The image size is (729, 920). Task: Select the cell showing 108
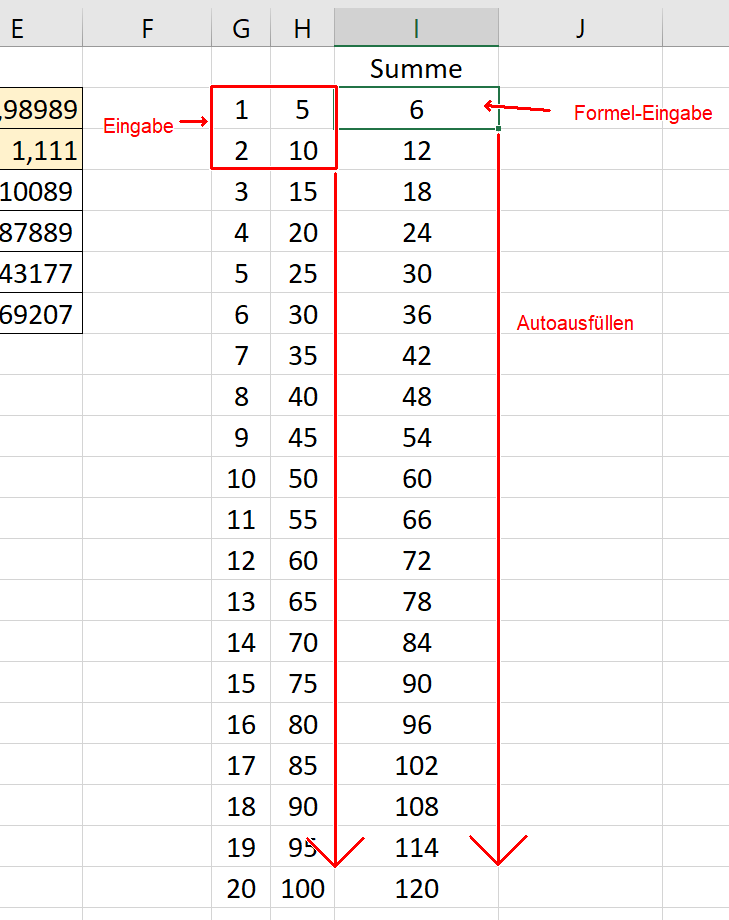(x=416, y=807)
